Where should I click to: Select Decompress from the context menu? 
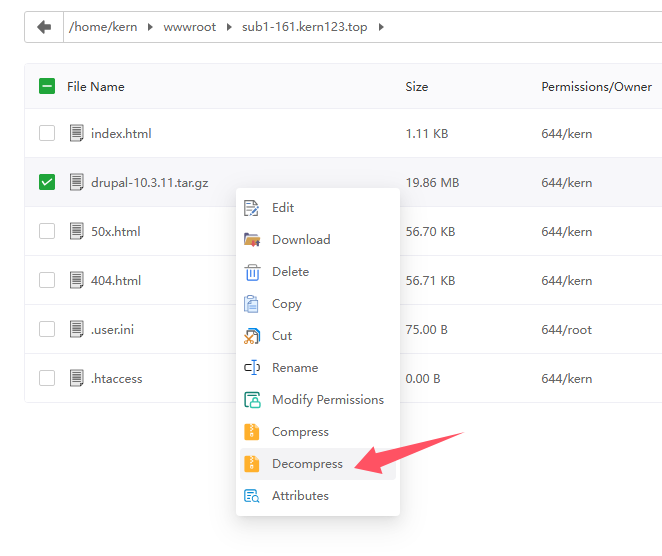pos(307,464)
